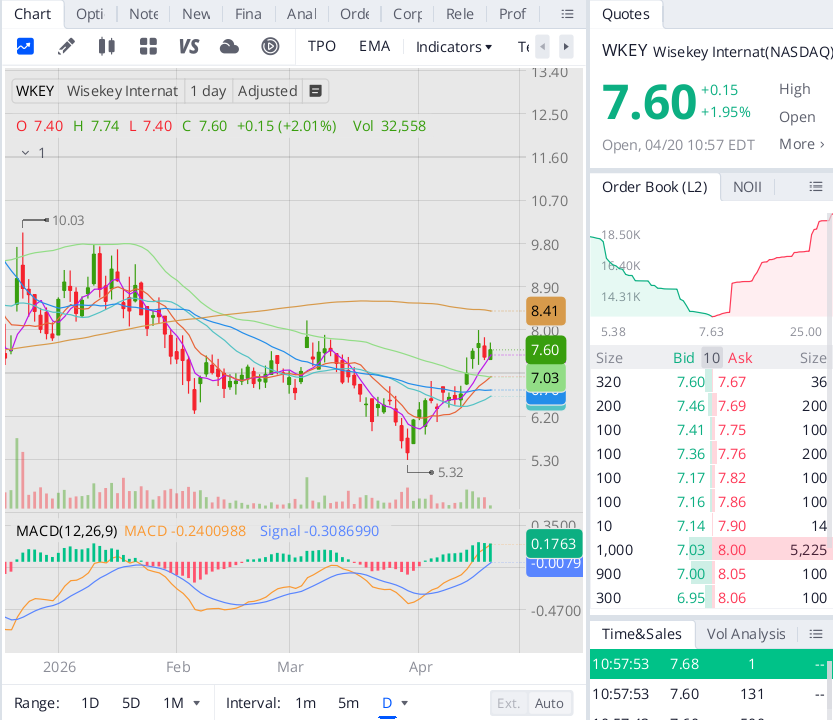The width and height of the screenshot is (833, 720).
Task: Collapse the indicator legend chevron
Action: [25, 153]
